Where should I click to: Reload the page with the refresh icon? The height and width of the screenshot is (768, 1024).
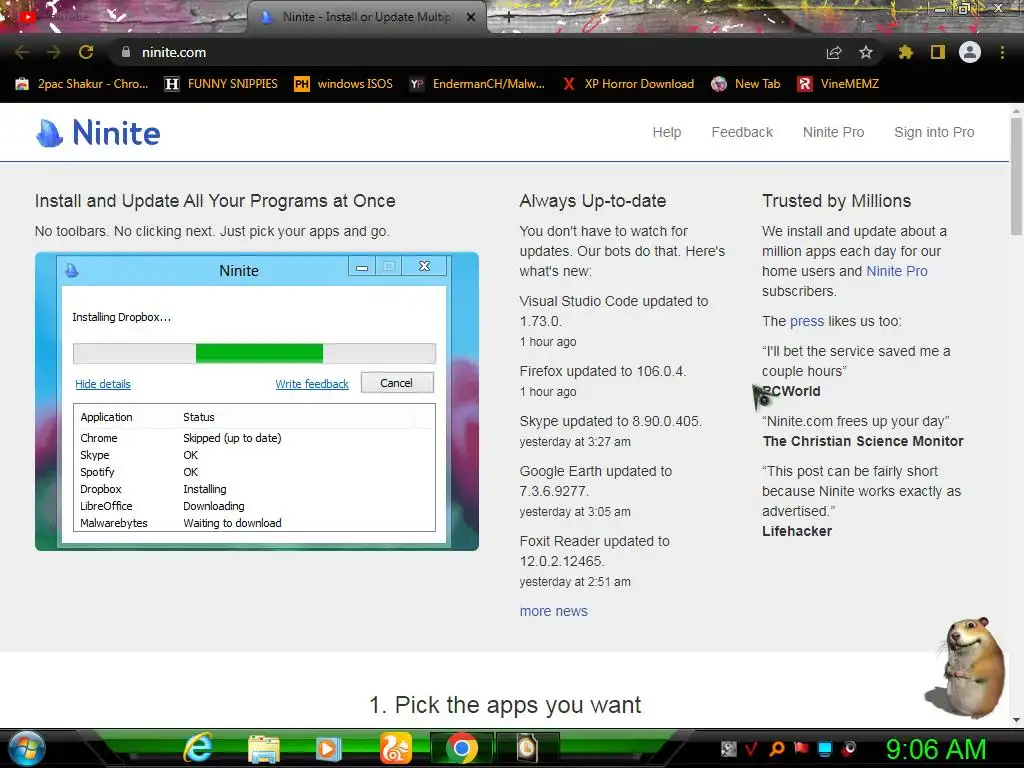pos(86,52)
